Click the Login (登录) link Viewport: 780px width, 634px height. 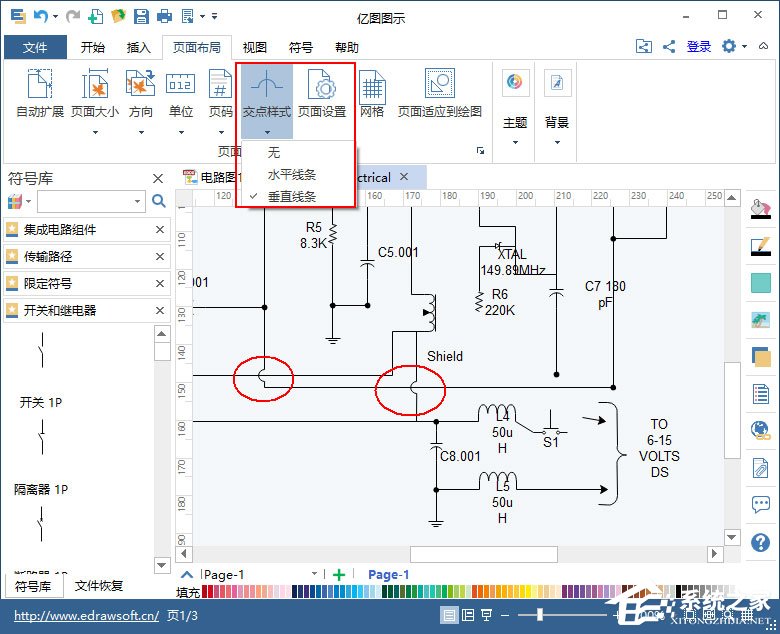tap(699, 47)
